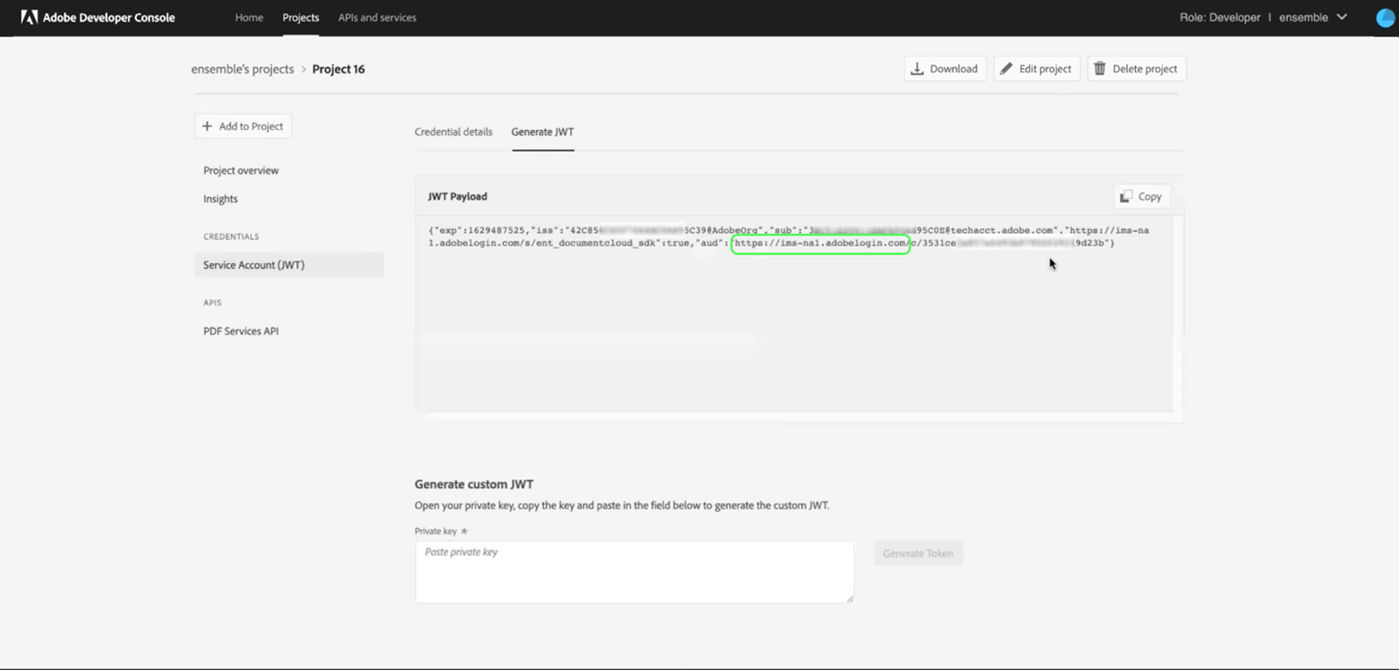Click the Generate Token button
Viewport: 1399px width, 670px height.
(x=918, y=553)
